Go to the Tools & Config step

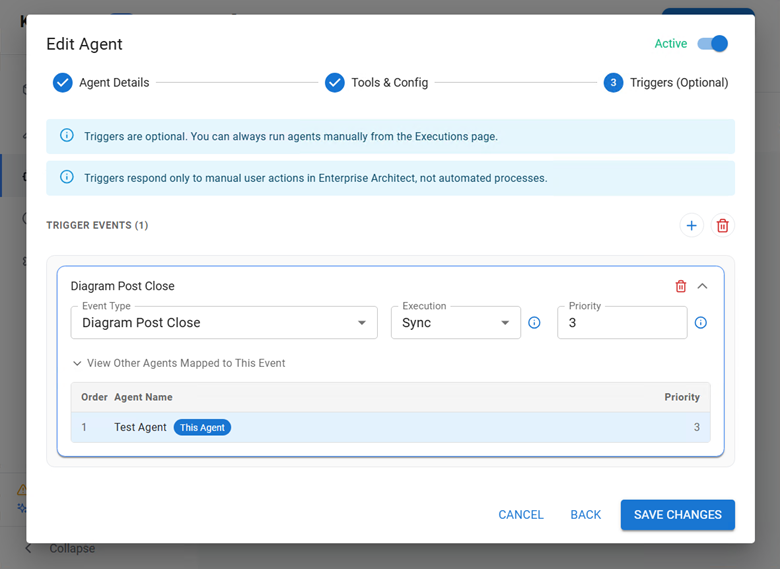click(389, 83)
